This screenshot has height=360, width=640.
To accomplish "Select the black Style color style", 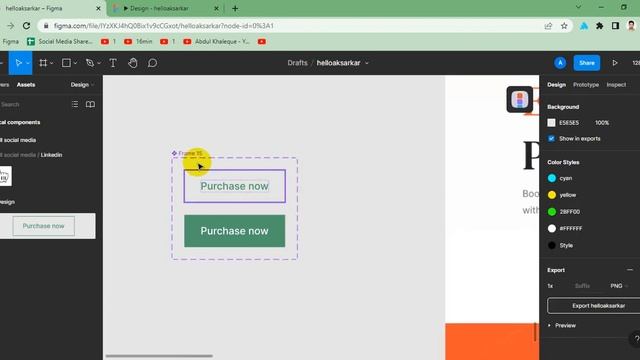I will [560, 245].
